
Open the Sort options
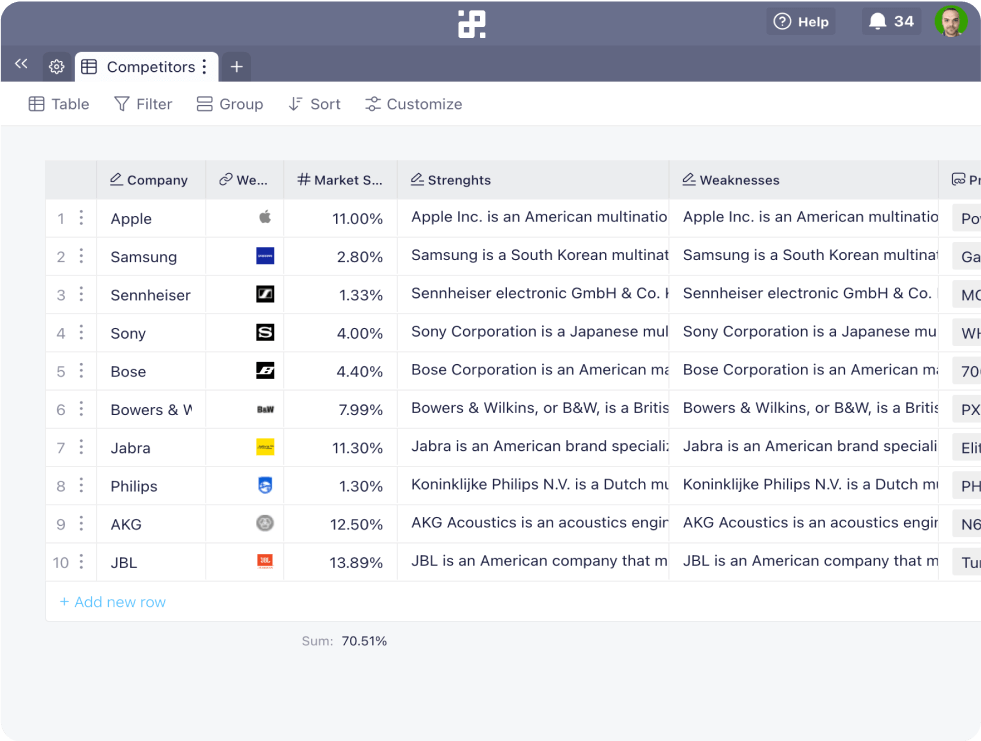coord(314,104)
